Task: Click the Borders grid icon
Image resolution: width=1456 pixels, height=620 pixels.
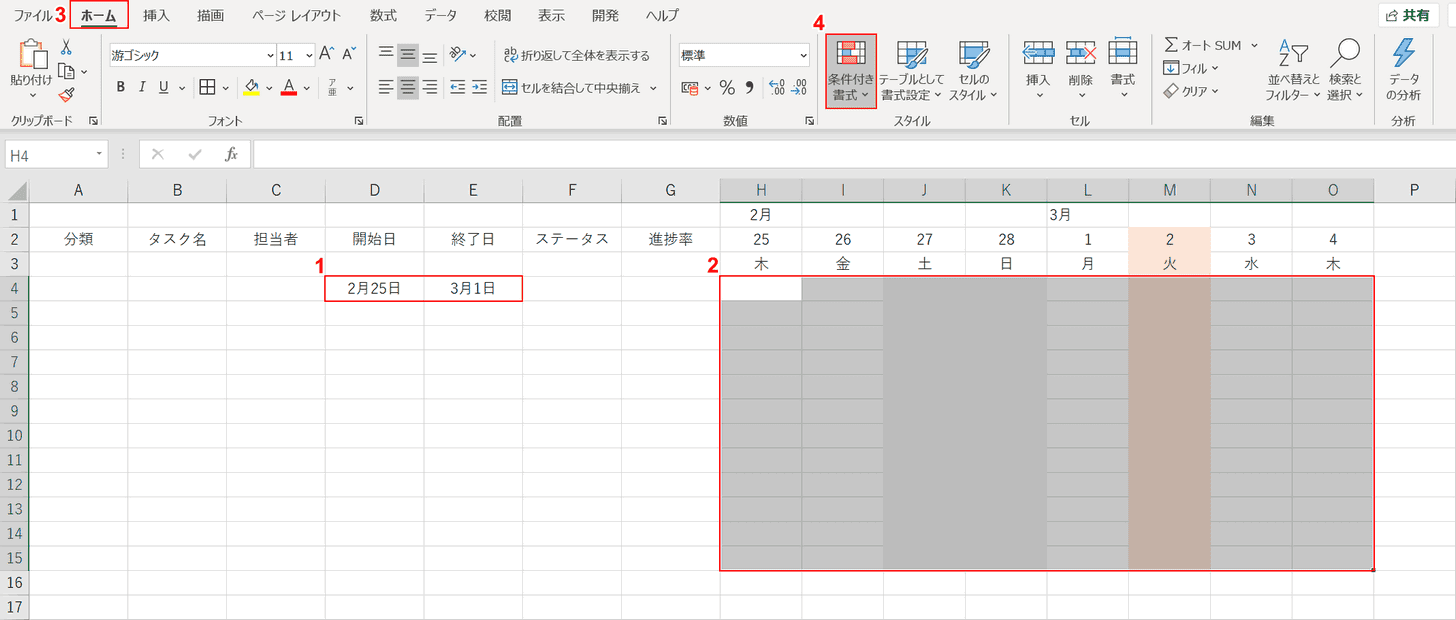Action: coord(207,87)
